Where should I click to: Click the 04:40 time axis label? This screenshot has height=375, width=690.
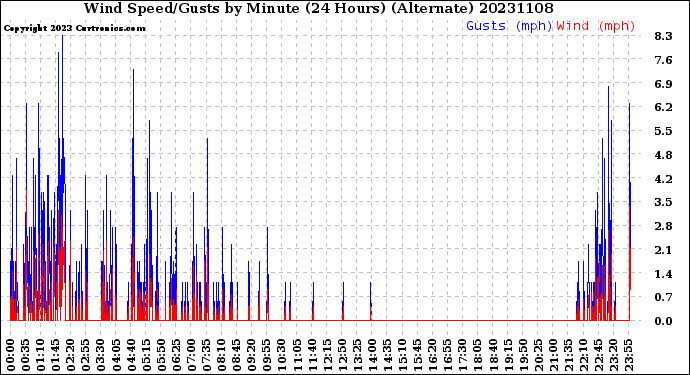coord(131,355)
